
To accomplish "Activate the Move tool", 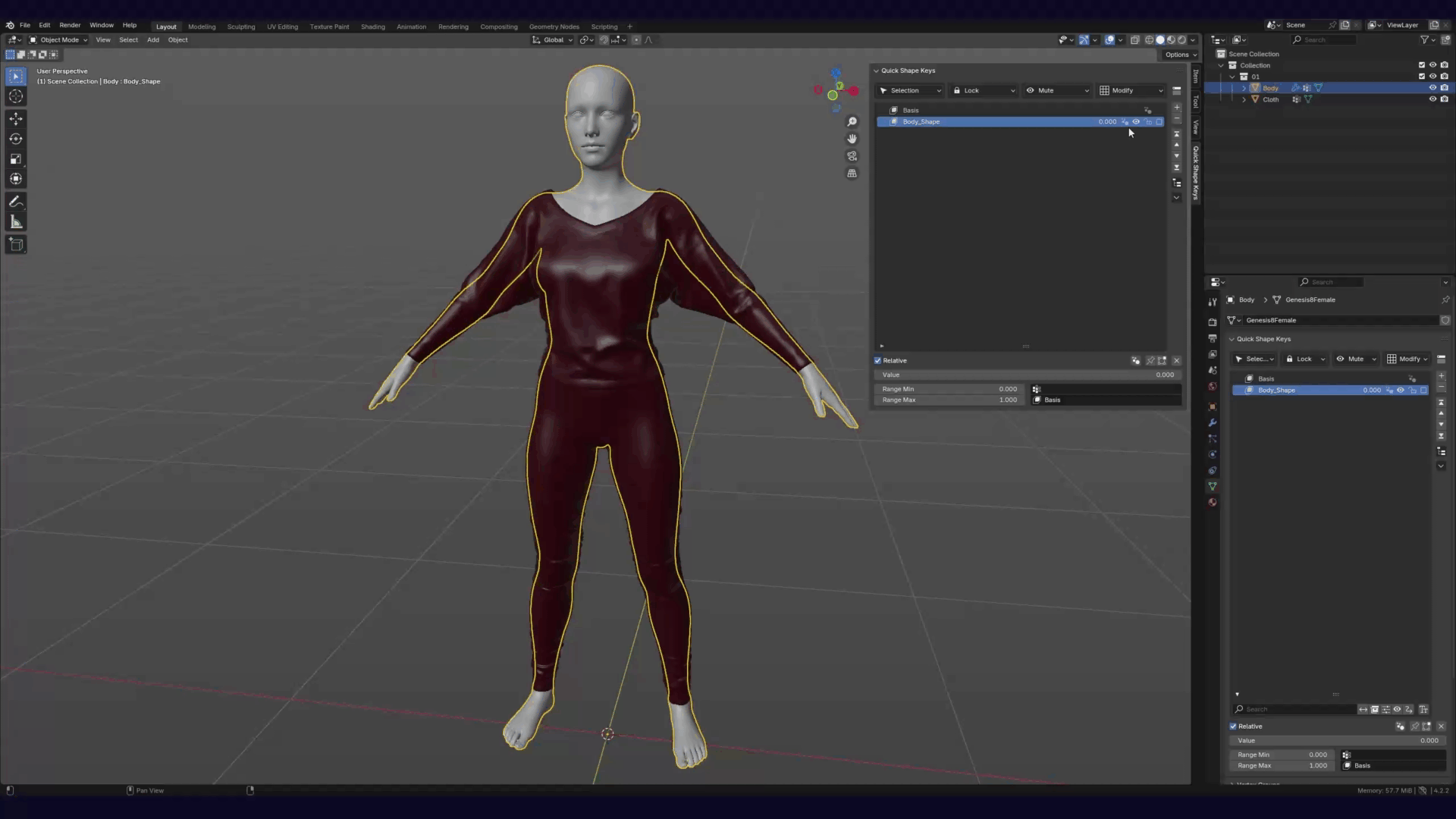I will (16, 119).
